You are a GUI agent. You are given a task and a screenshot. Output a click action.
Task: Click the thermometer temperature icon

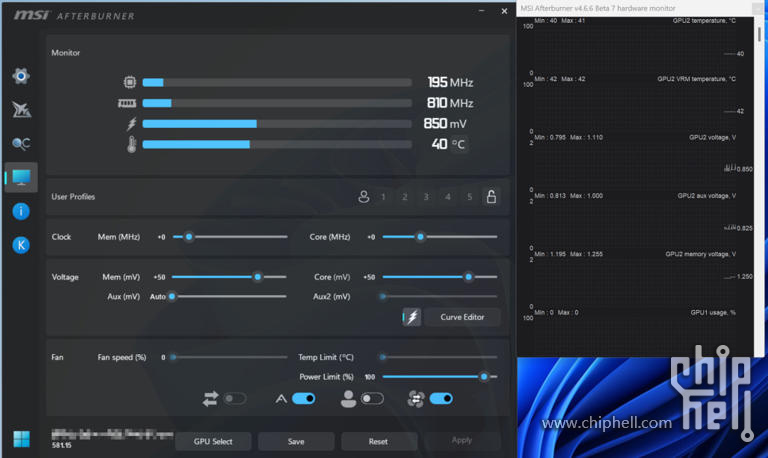click(131, 145)
